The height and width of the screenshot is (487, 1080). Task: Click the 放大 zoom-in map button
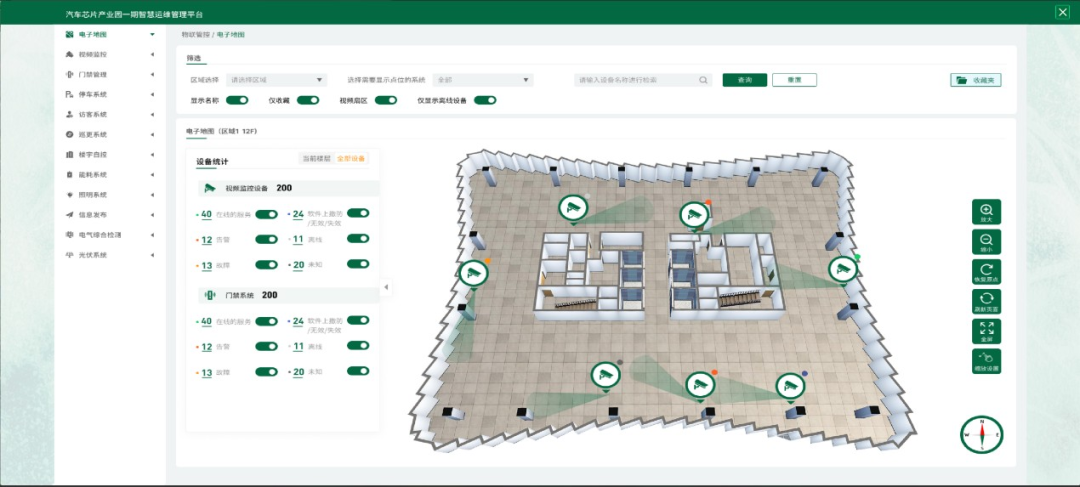986,213
